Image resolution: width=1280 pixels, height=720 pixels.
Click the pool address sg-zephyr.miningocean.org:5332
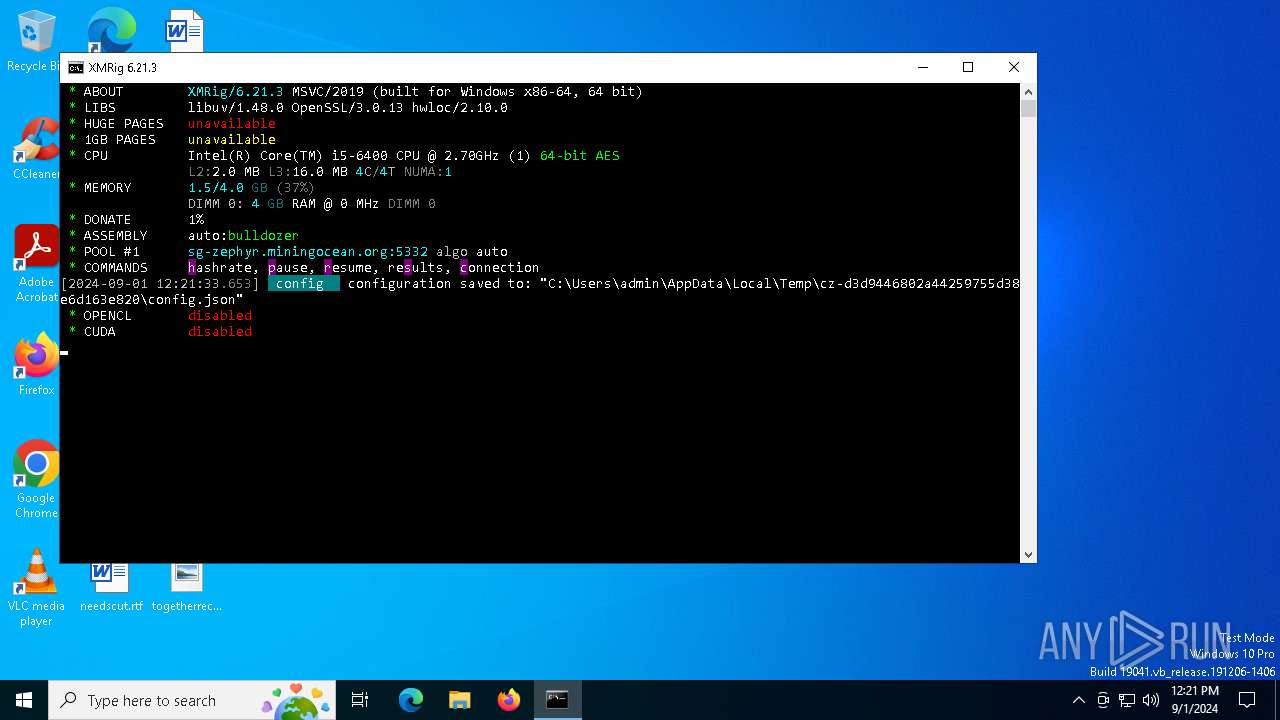[308, 251]
